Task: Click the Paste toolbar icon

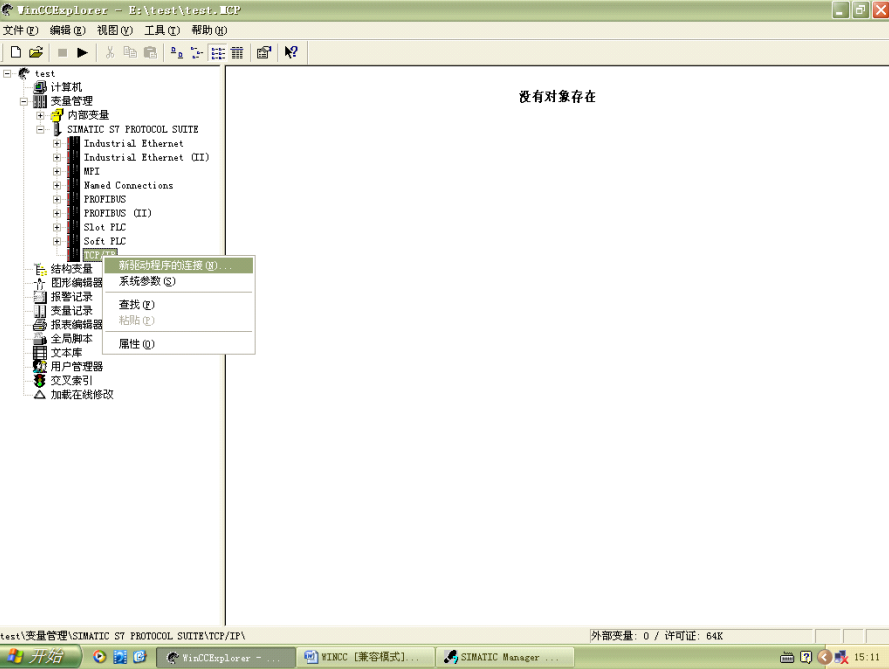Action: pos(150,53)
